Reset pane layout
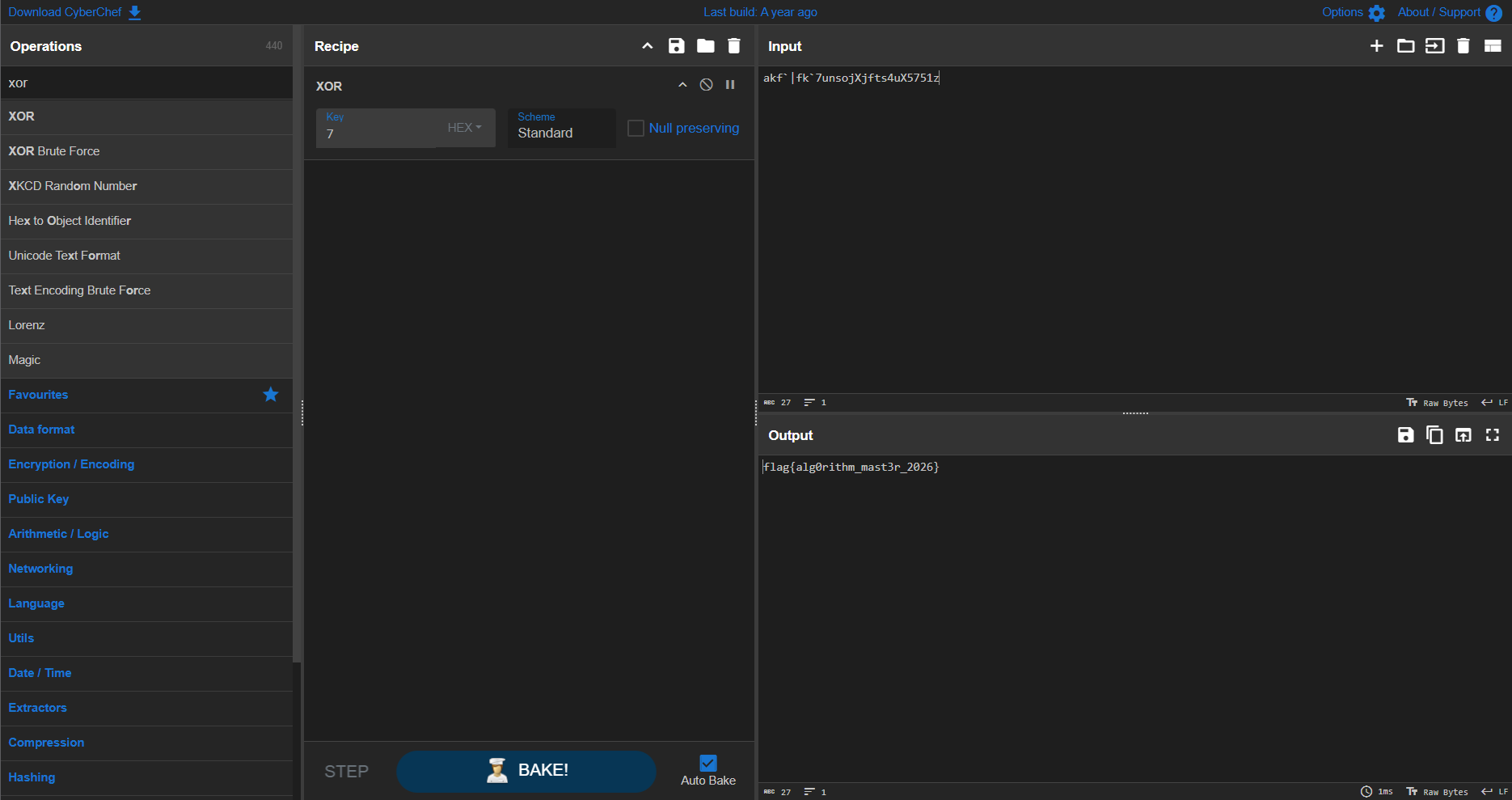The width and height of the screenshot is (1512, 800). (1493, 46)
